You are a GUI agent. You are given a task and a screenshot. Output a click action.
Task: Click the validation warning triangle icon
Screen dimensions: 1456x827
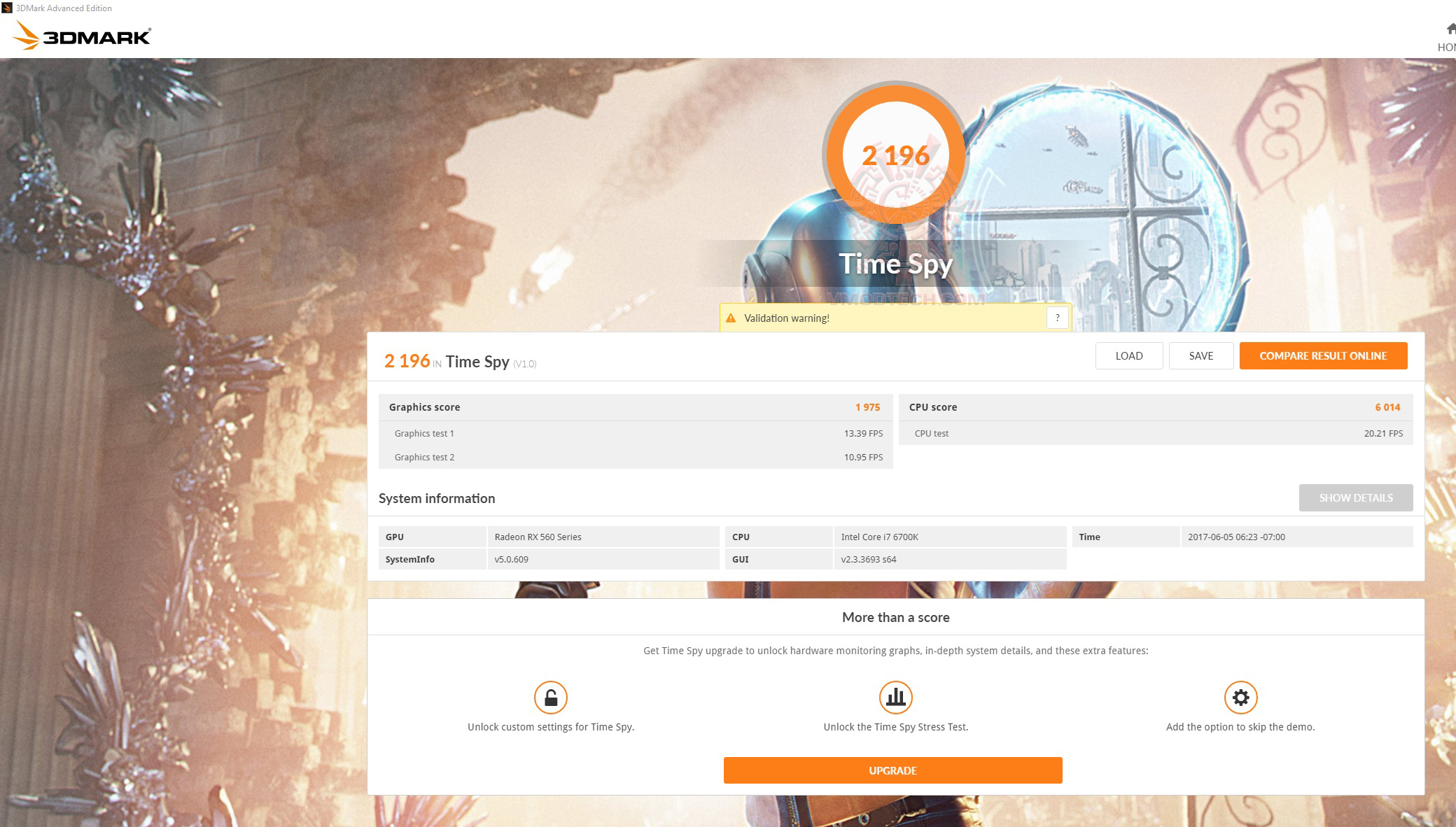click(731, 318)
